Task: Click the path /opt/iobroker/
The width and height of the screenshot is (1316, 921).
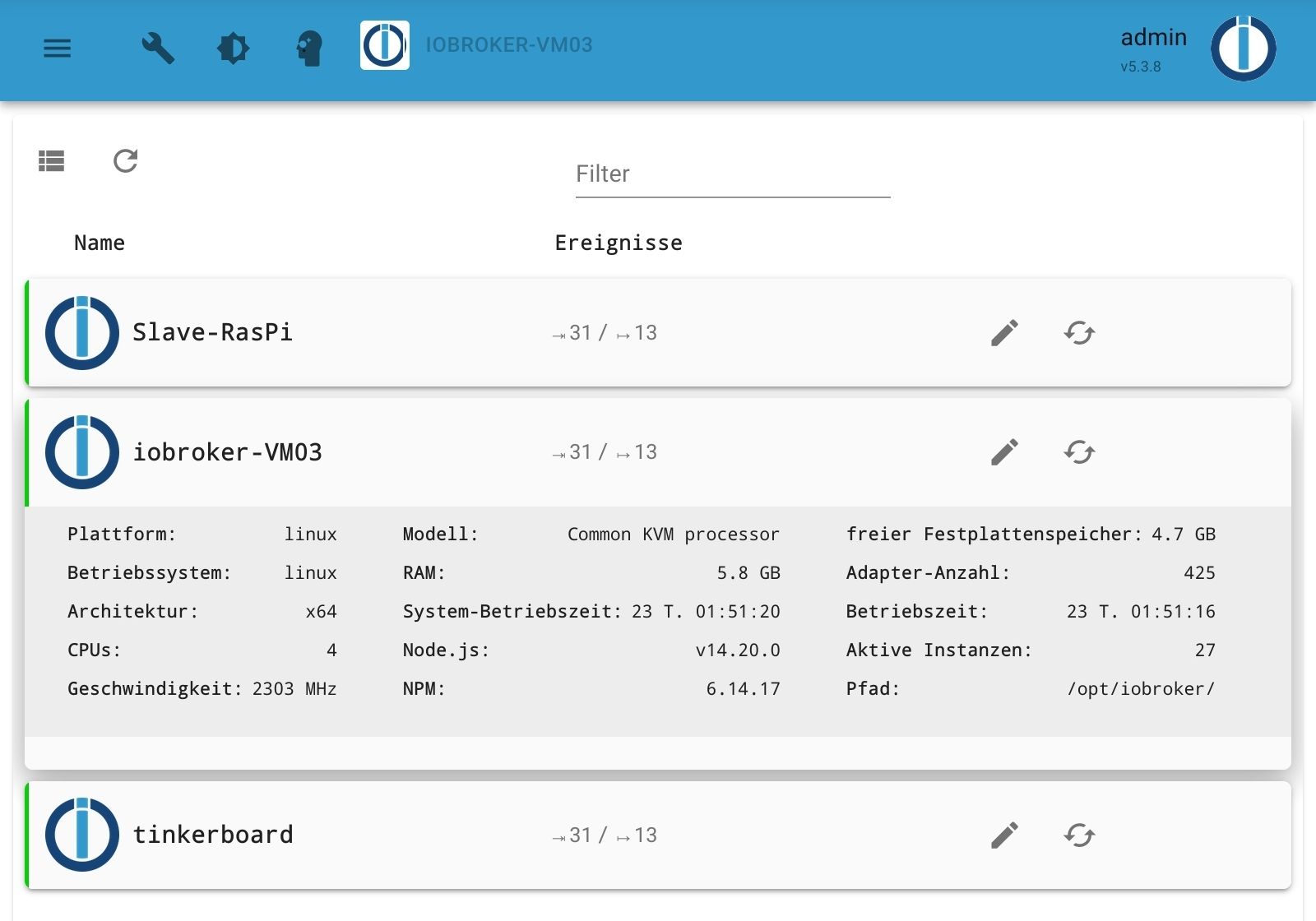Action: 1141,689
